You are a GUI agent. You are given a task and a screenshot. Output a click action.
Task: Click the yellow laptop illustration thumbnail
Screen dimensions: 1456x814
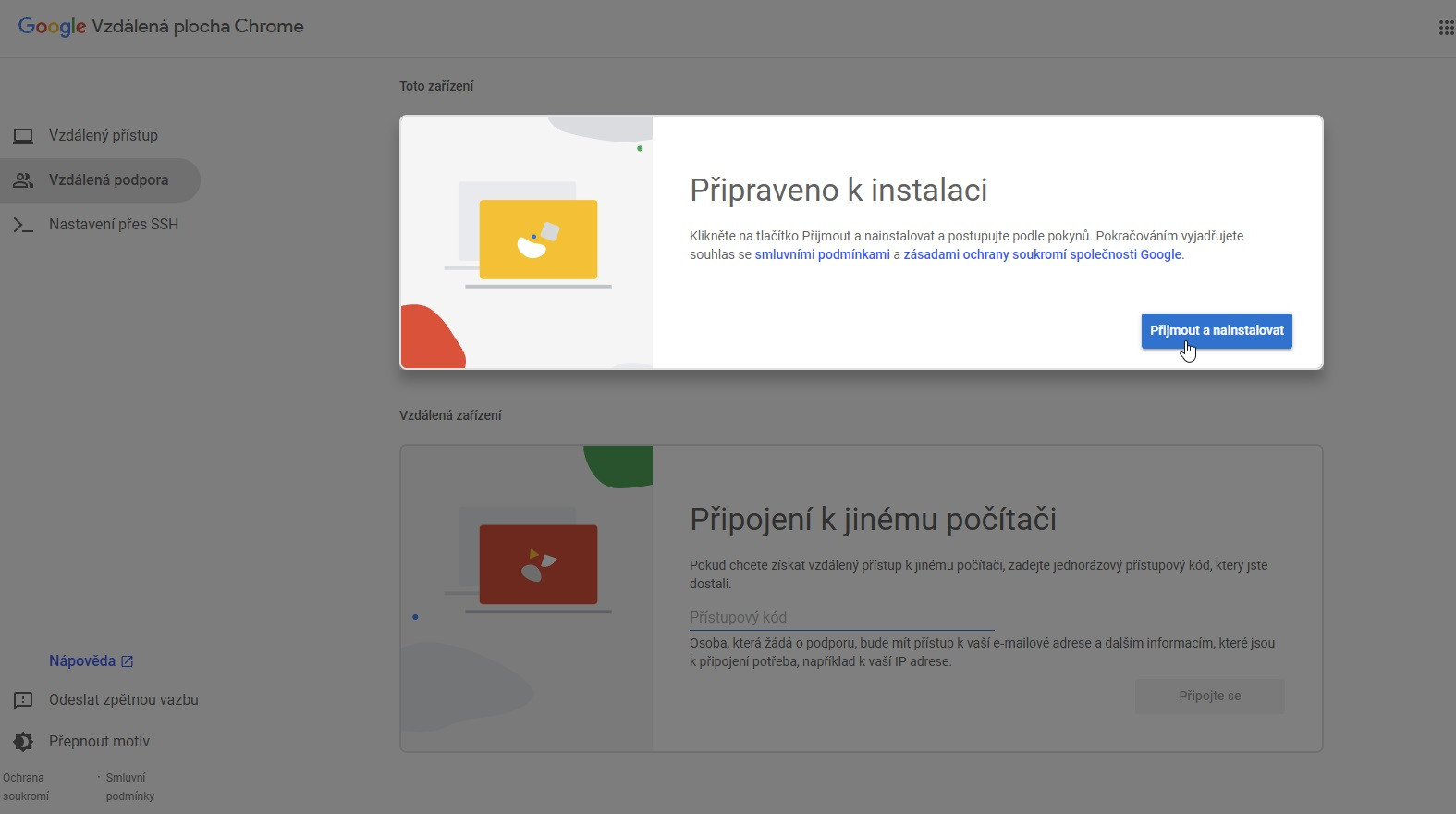[x=538, y=240]
